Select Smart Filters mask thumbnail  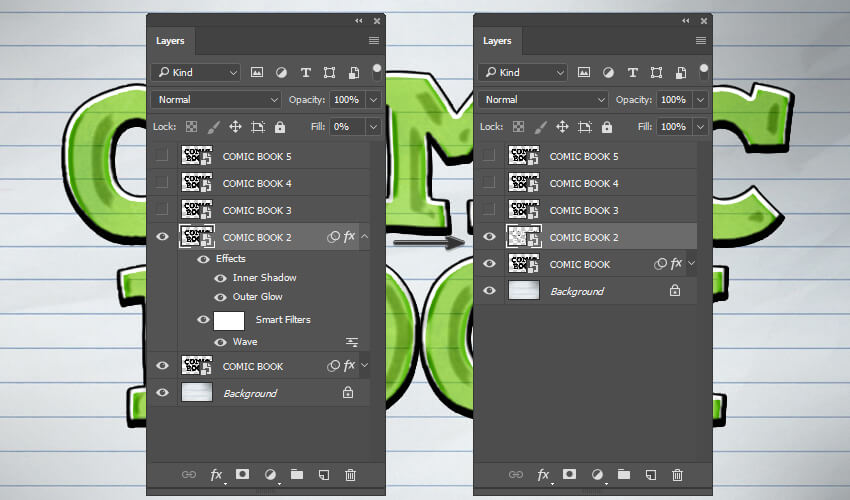pyautogui.click(x=229, y=320)
